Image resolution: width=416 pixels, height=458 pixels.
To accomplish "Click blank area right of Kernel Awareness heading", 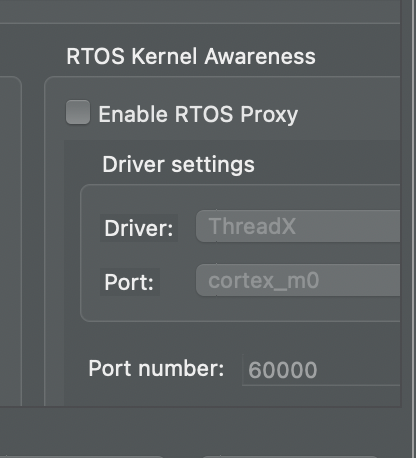I will tap(358, 56).
